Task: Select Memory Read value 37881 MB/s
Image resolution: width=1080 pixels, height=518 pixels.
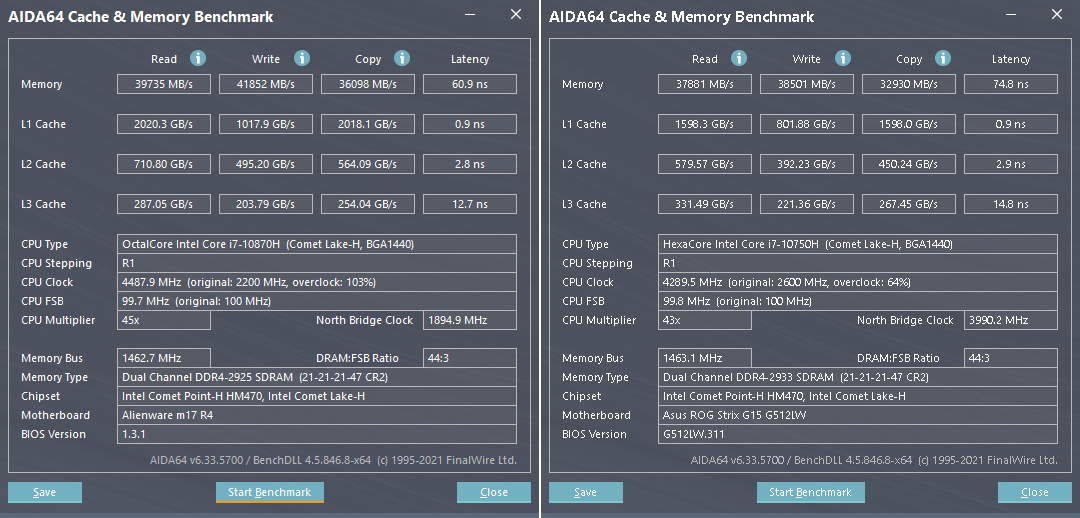Action: [x=705, y=84]
